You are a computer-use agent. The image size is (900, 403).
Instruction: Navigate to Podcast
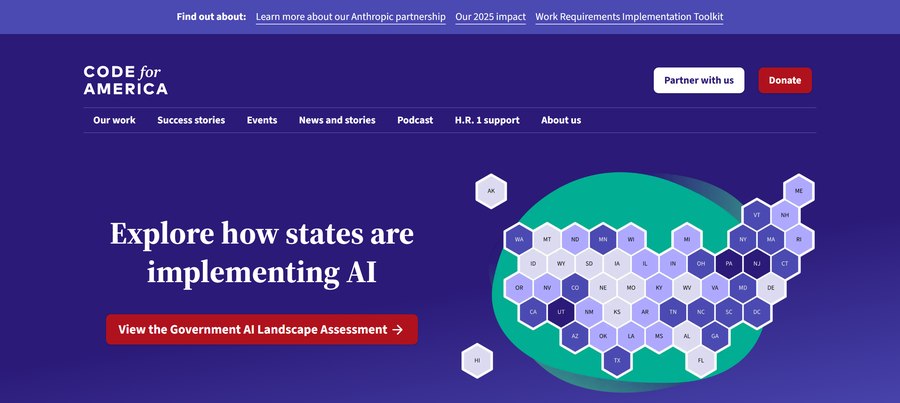point(415,120)
